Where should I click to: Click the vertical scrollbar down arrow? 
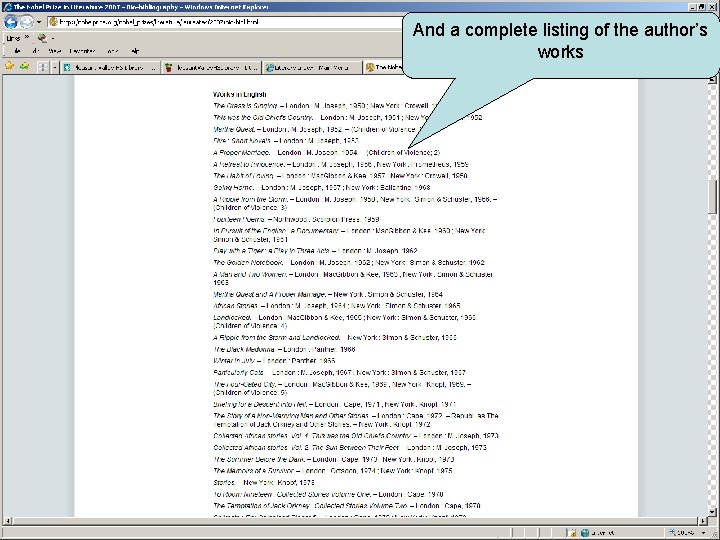pyautogui.click(x=712, y=511)
